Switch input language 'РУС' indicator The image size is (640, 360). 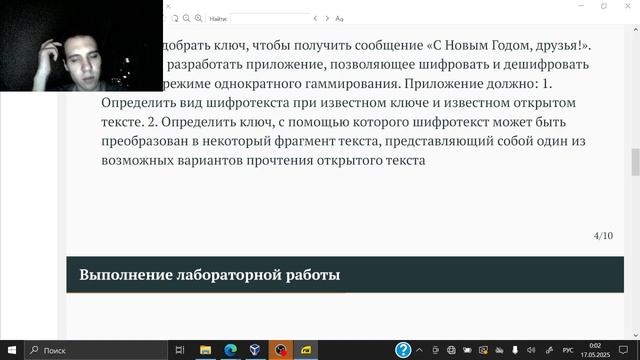(568, 350)
